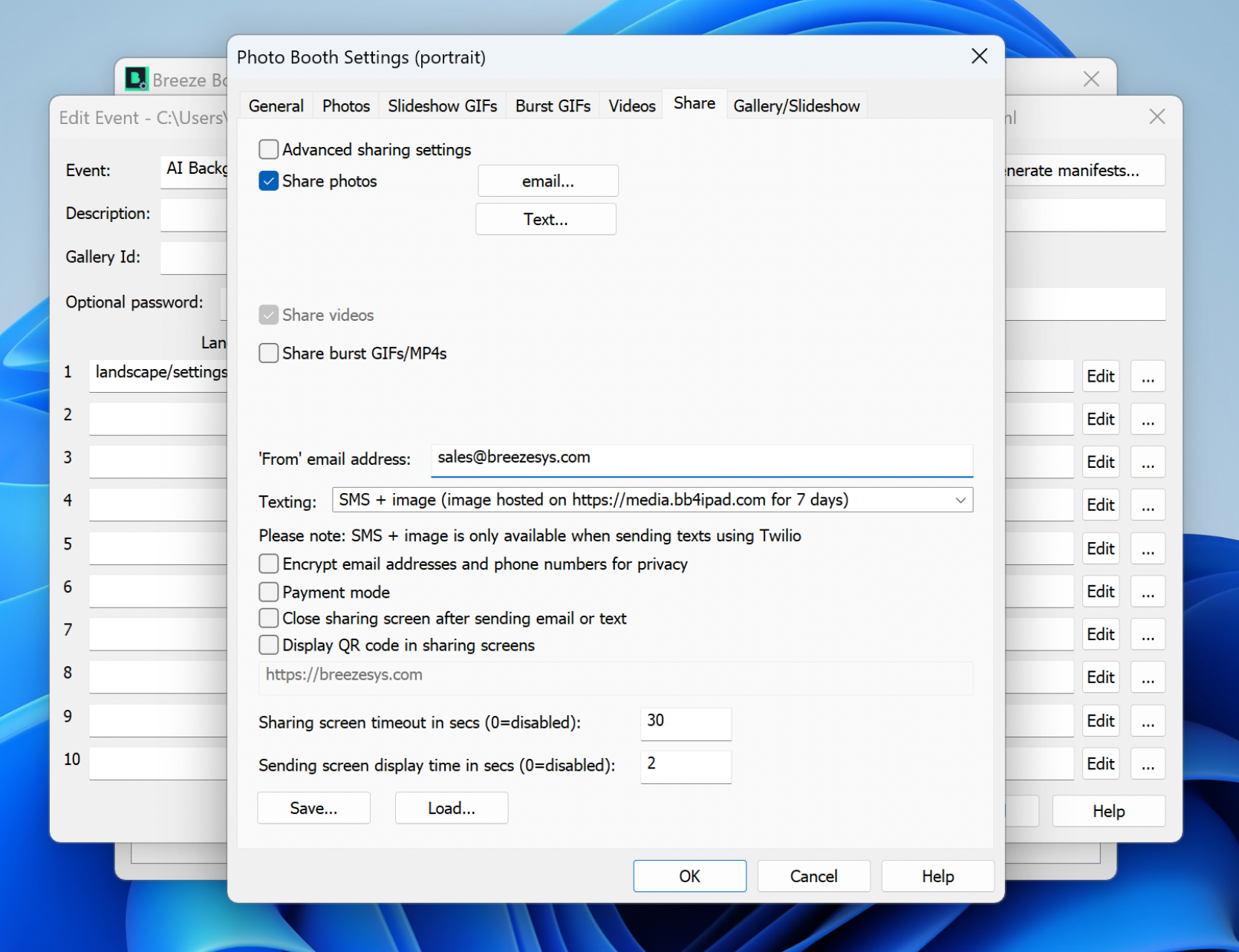Image resolution: width=1239 pixels, height=952 pixels.
Task: Click the Load... button
Action: pos(451,808)
